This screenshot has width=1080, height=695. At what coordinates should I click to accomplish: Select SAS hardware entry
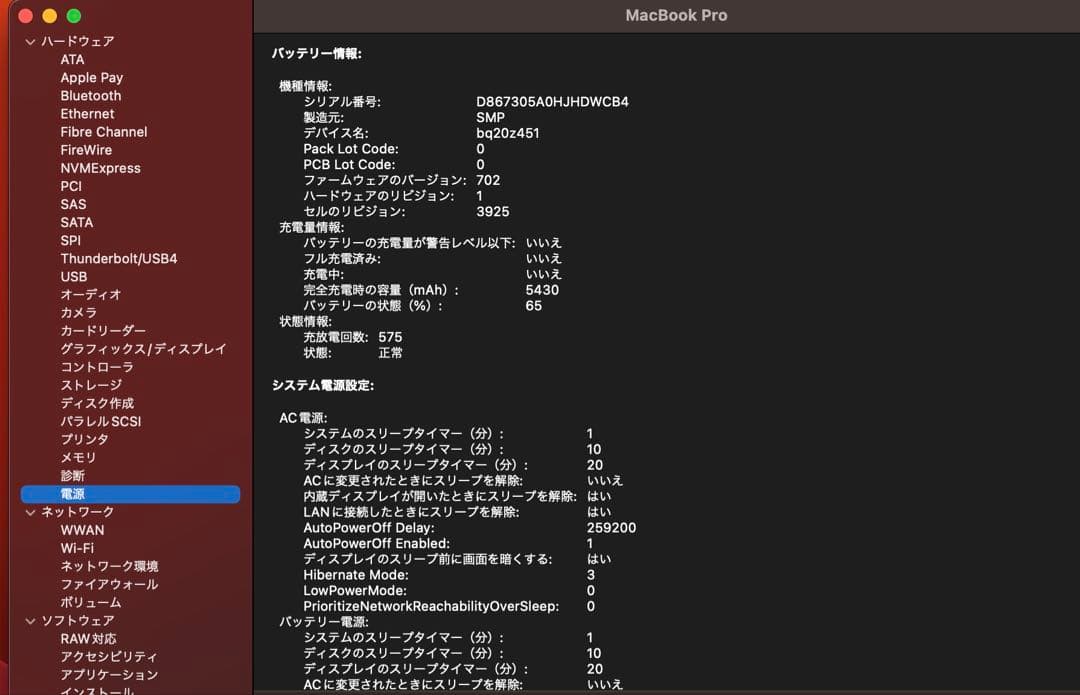tap(73, 204)
